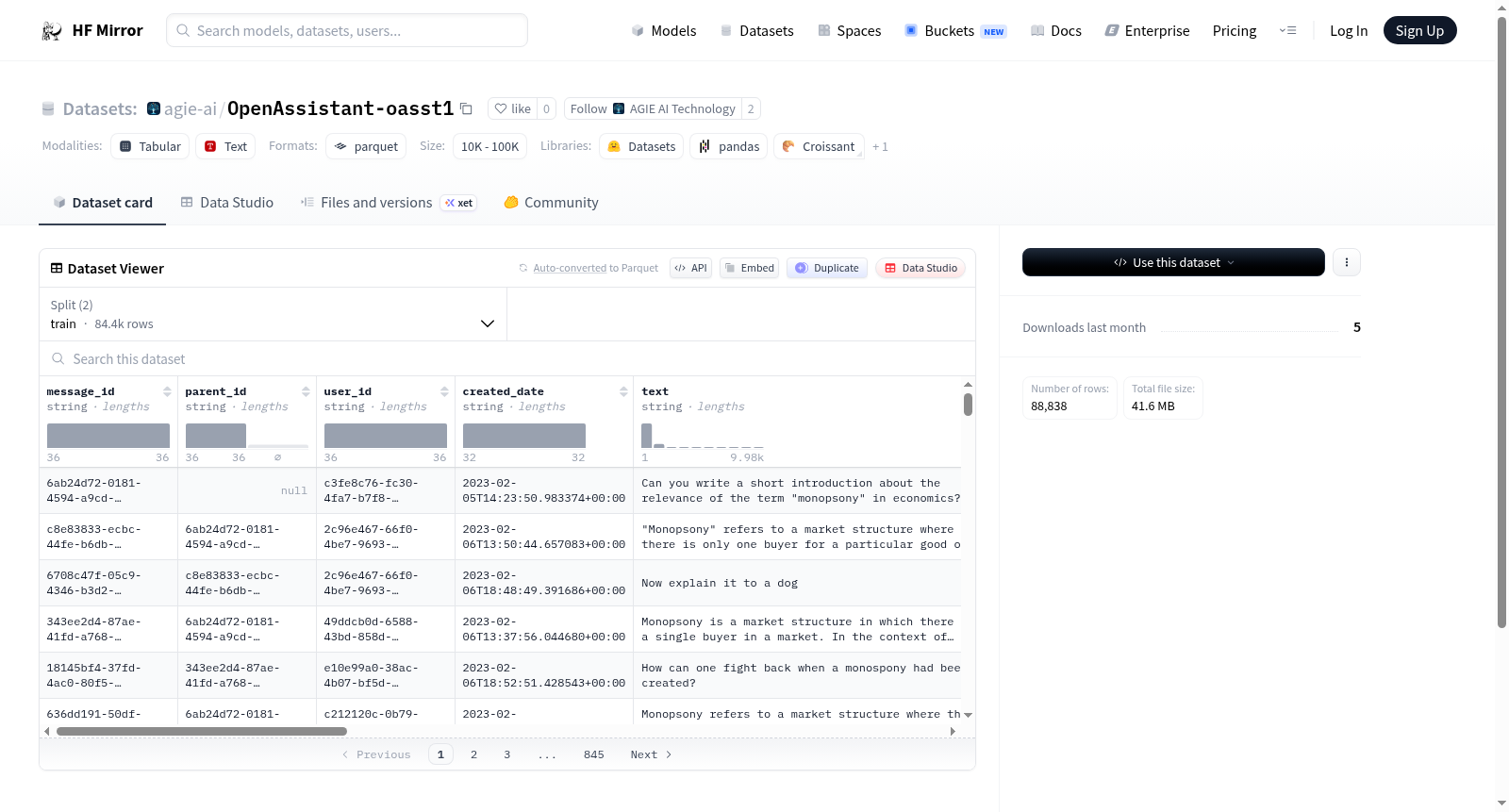The height and width of the screenshot is (812, 1509).
Task: Click the table's vertical scrollbar thumb
Action: click(x=968, y=405)
